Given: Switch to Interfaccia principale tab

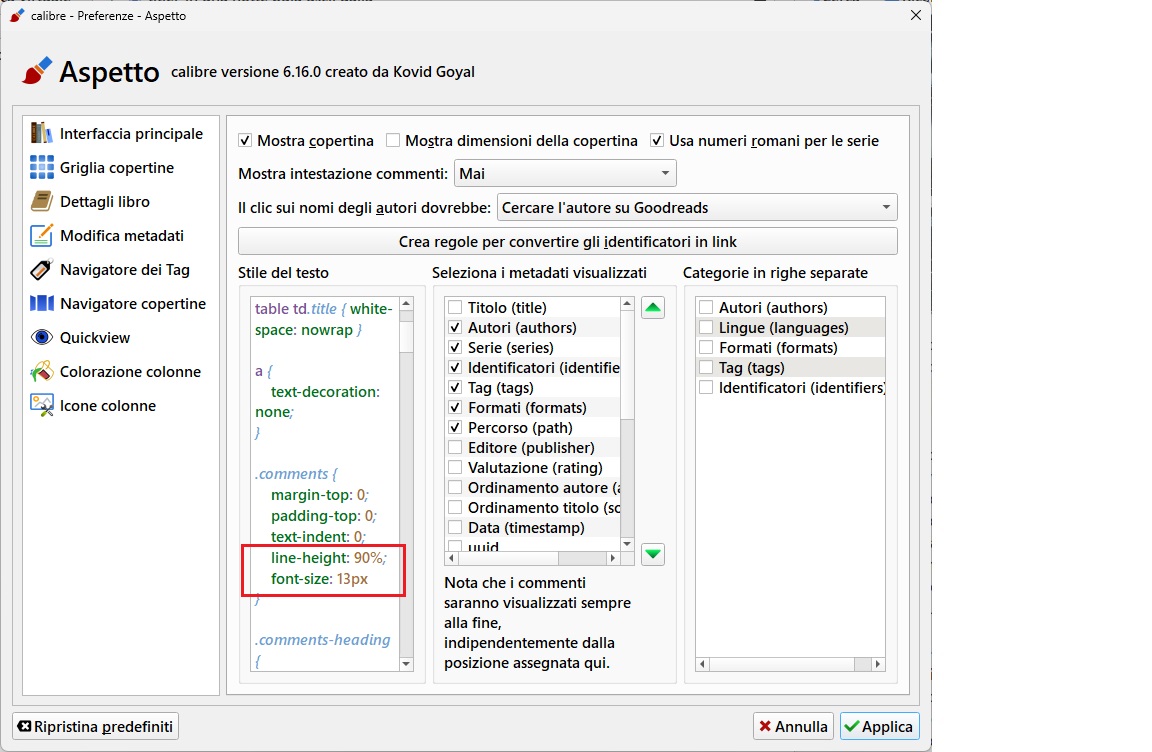Looking at the screenshot, I should (x=120, y=134).
